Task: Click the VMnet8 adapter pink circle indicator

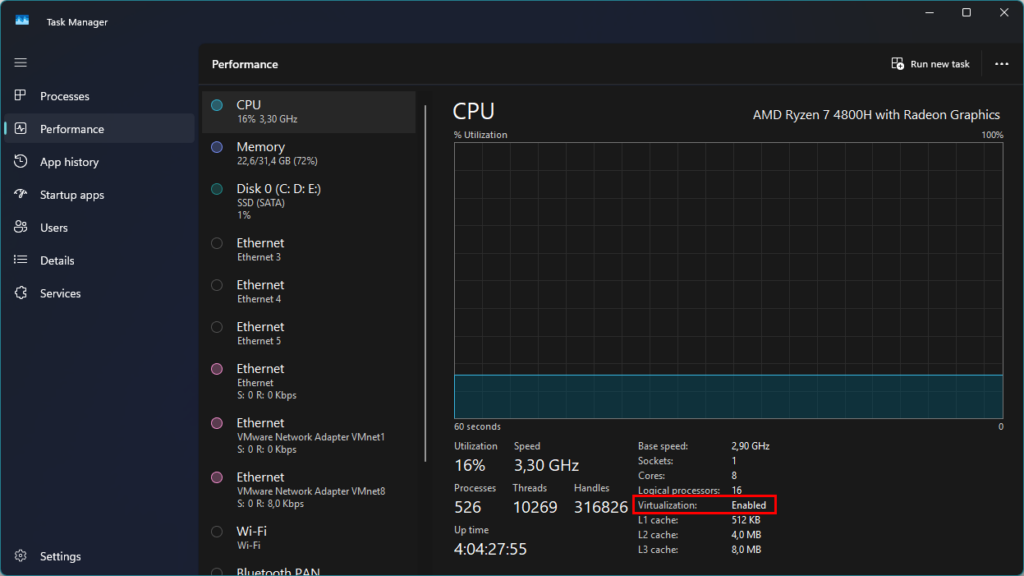Action: point(217,477)
